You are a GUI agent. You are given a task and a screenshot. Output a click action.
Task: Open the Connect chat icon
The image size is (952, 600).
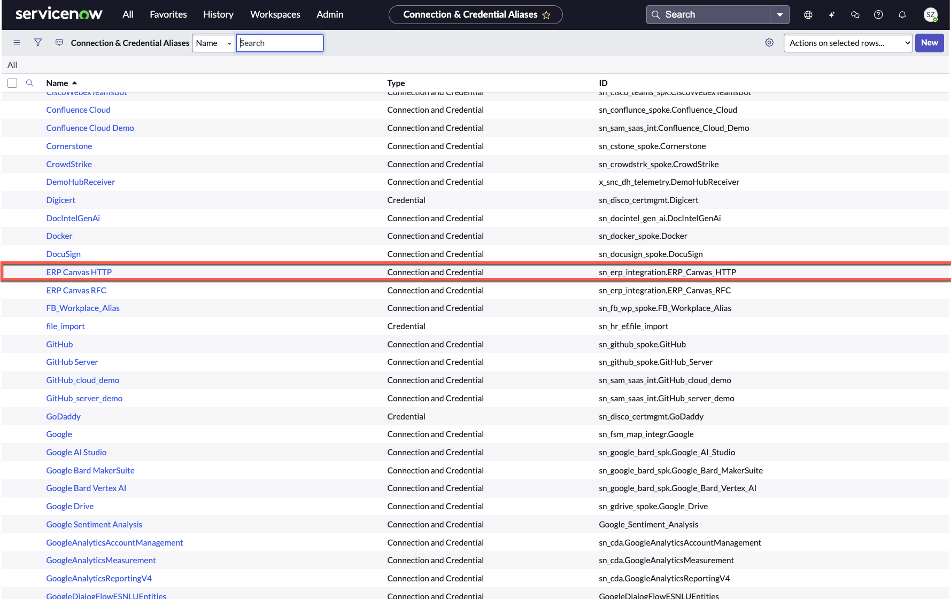pos(854,14)
